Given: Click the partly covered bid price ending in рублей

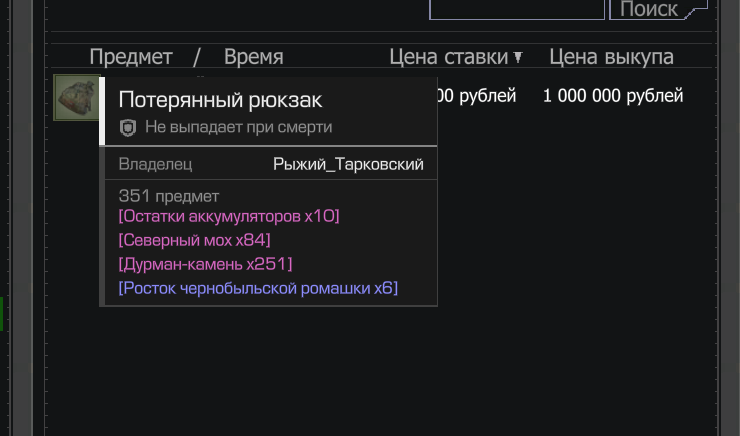Looking at the screenshot, I should [477, 96].
